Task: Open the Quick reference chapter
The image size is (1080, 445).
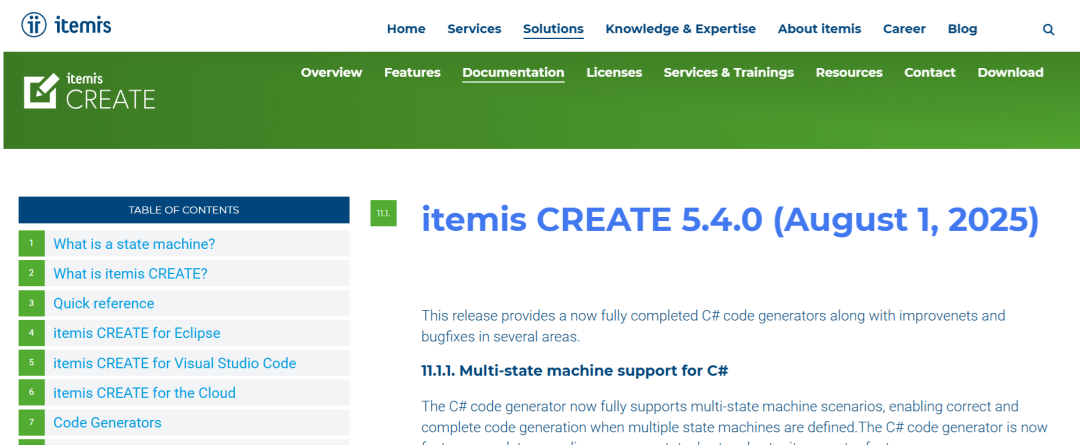Action: click(103, 304)
